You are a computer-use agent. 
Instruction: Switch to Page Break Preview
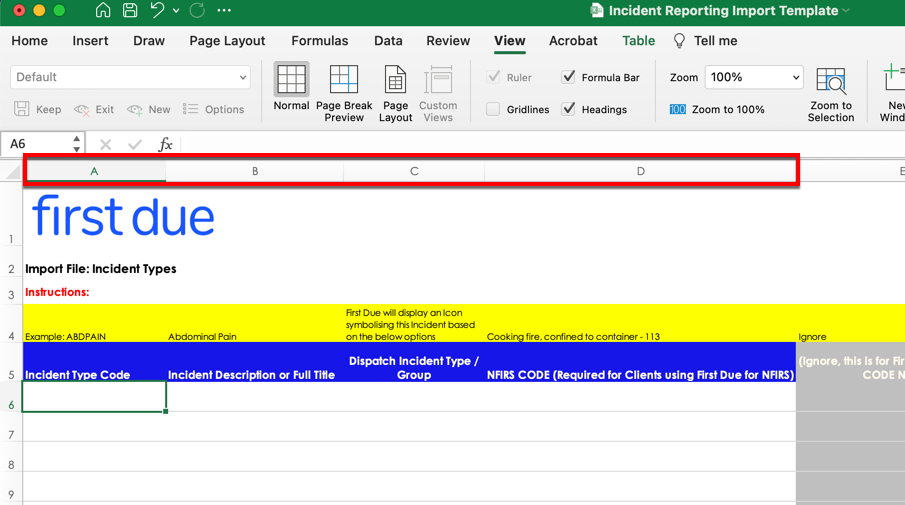tap(344, 93)
